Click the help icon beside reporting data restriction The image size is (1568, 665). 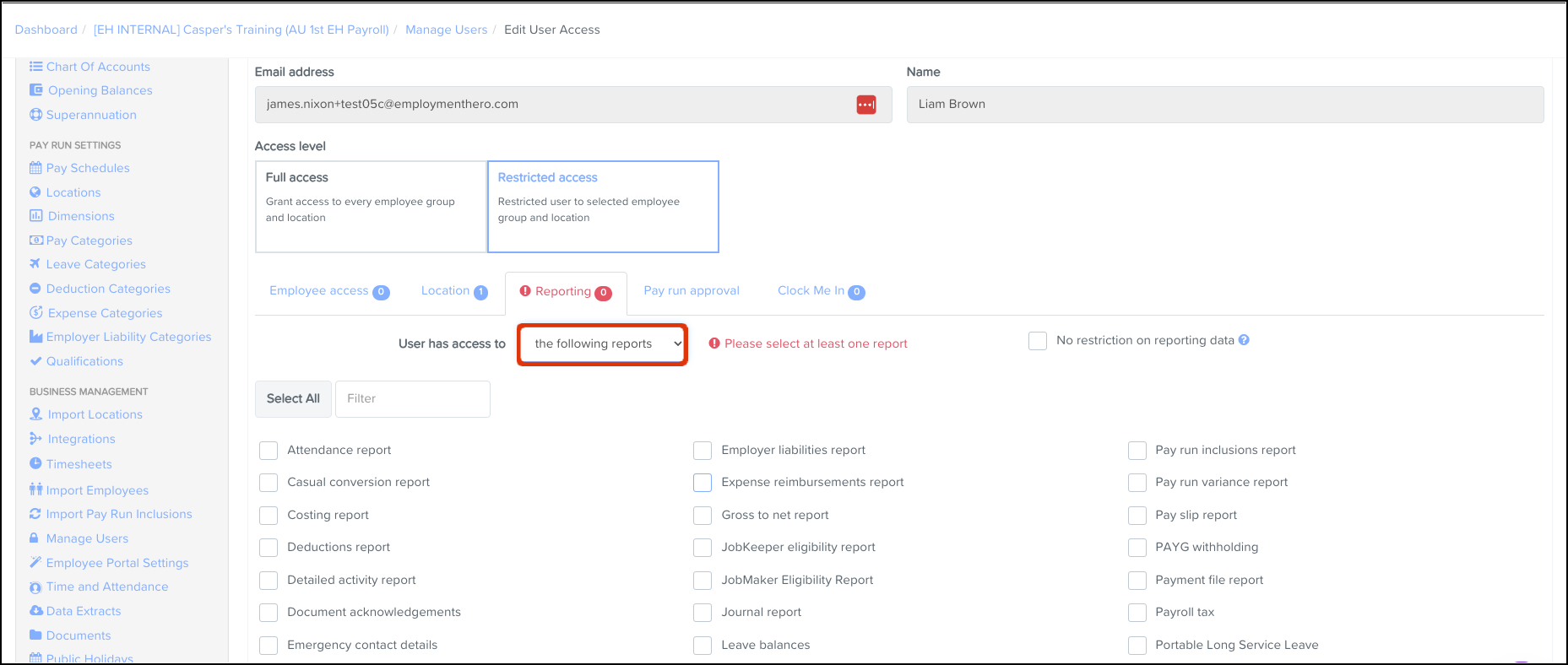coord(1244,340)
